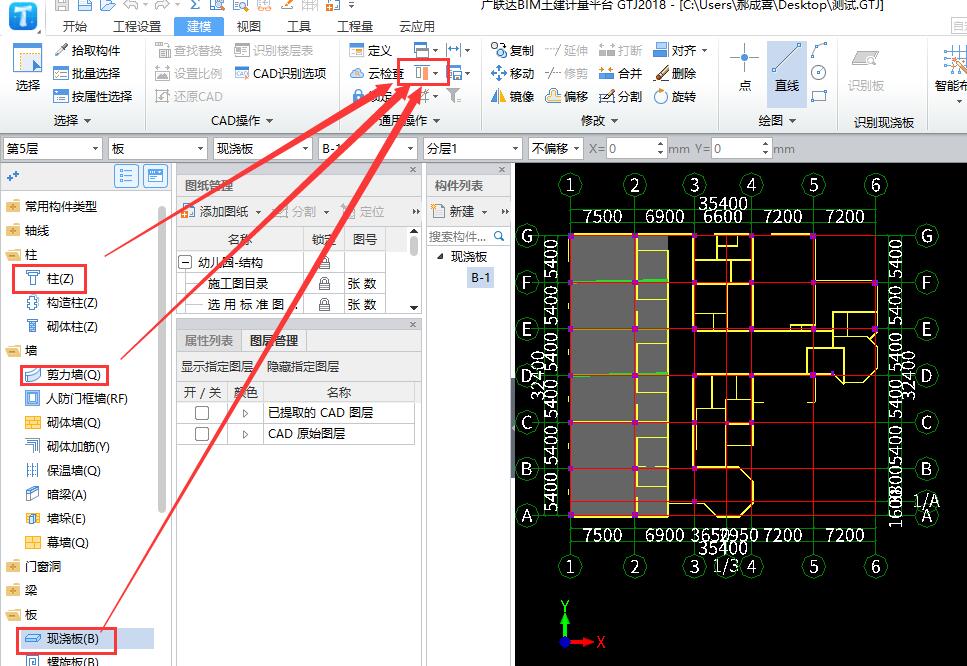Toggle lock for 选用标准图 drawing
Screen dimensions: 967x666
[324, 305]
